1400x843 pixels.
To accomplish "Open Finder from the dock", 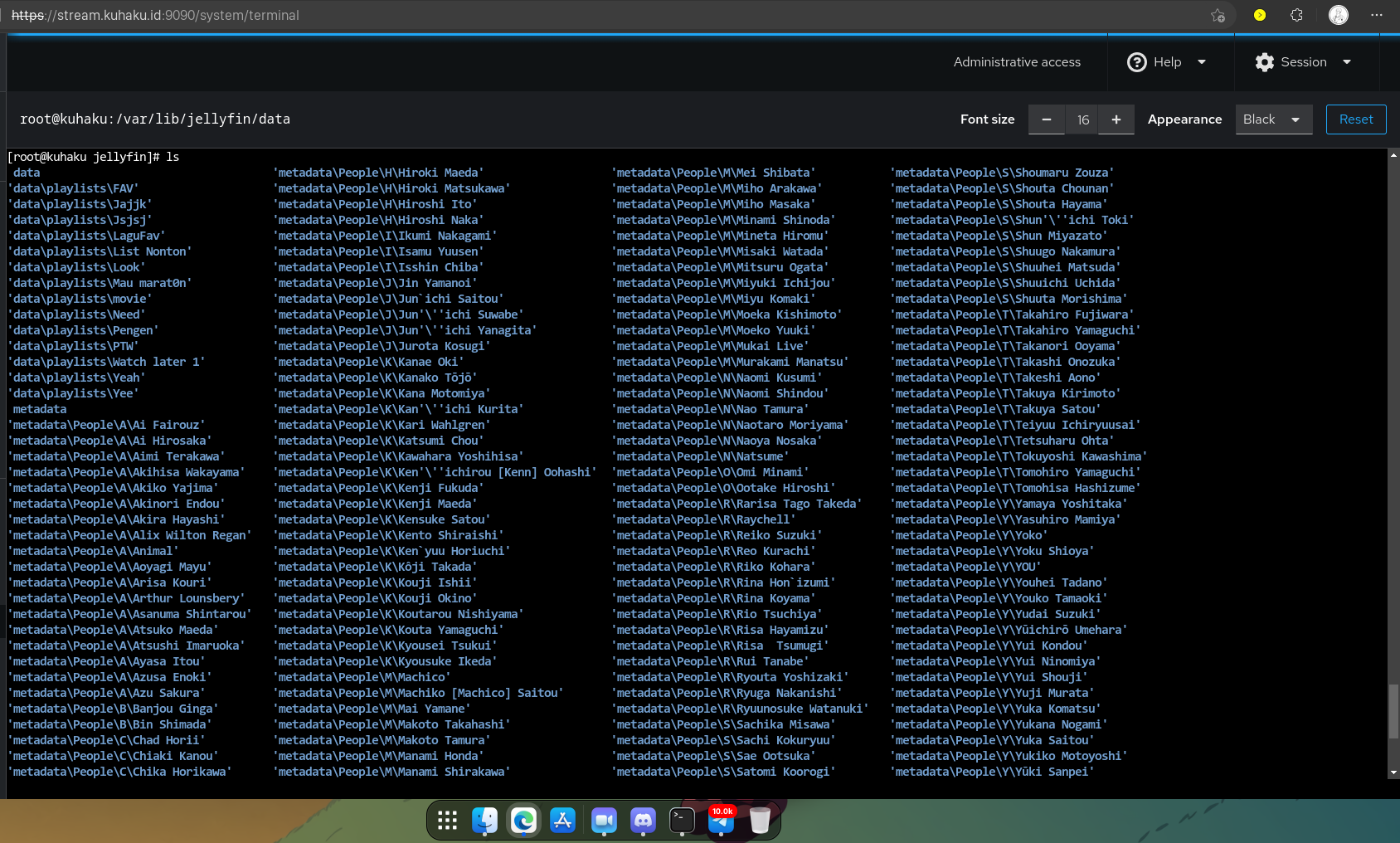I will click(485, 821).
